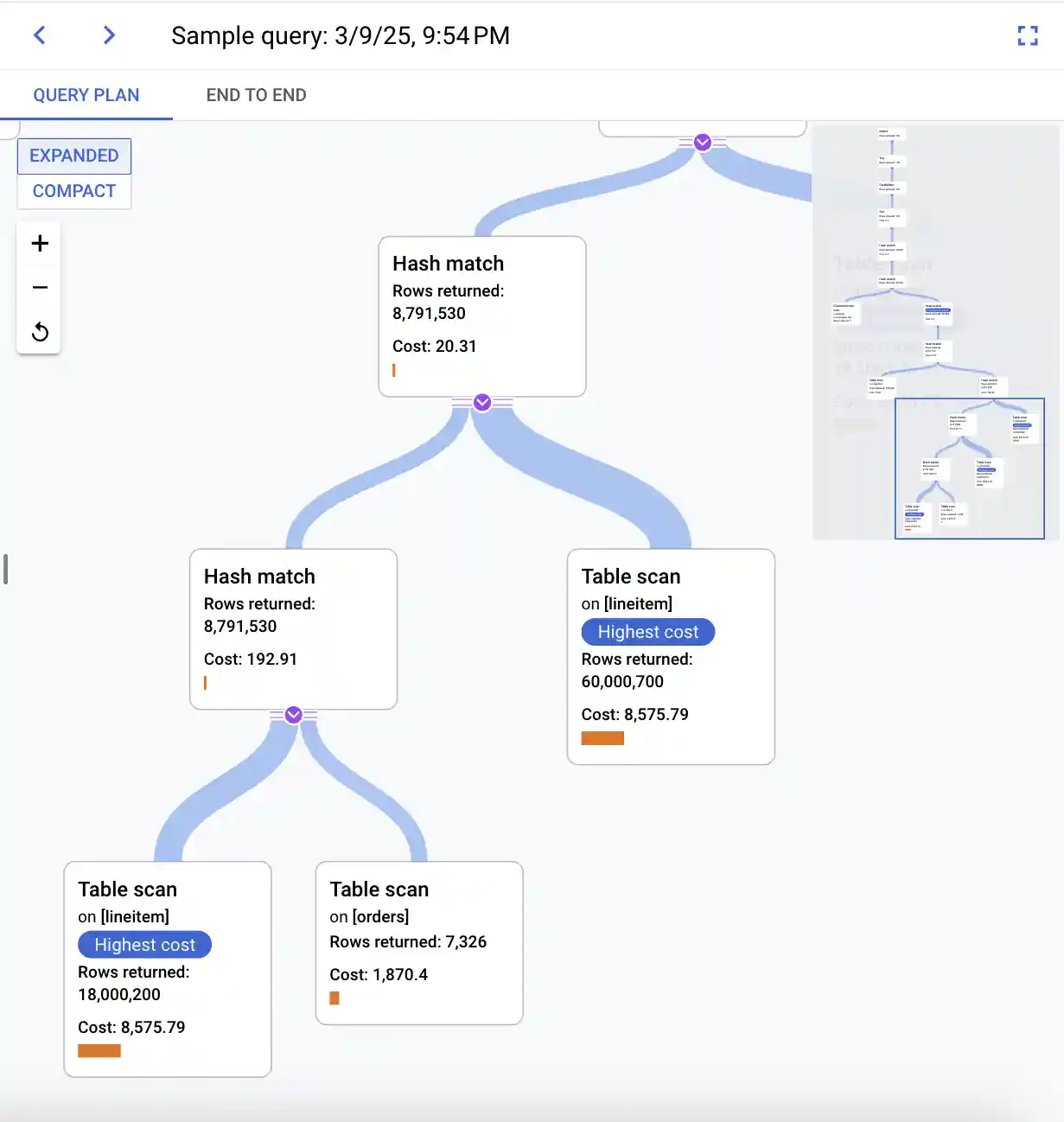Select the Table scan on [orders] node
The image size is (1064, 1122).
(419, 942)
